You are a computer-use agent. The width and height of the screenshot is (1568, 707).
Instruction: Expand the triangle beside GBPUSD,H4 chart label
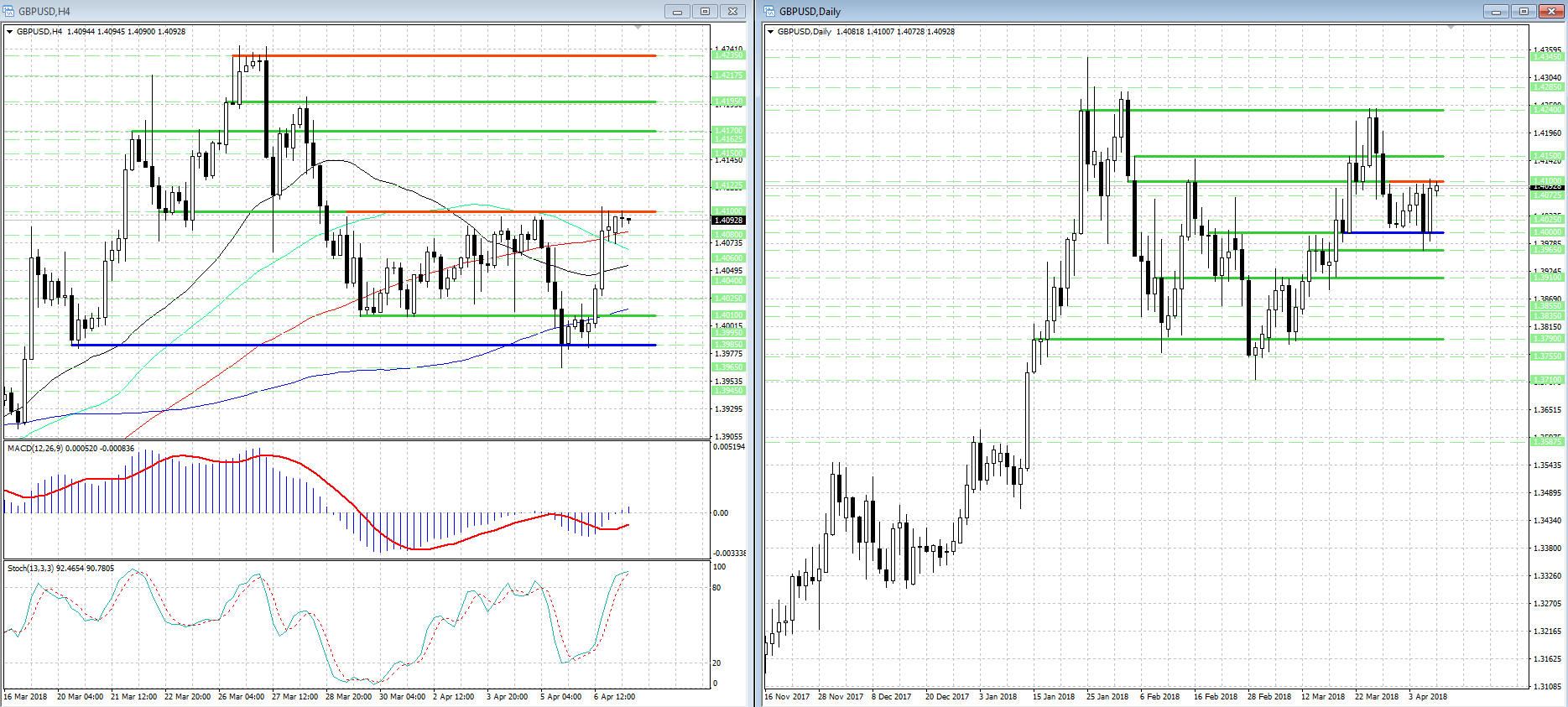point(10,32)
